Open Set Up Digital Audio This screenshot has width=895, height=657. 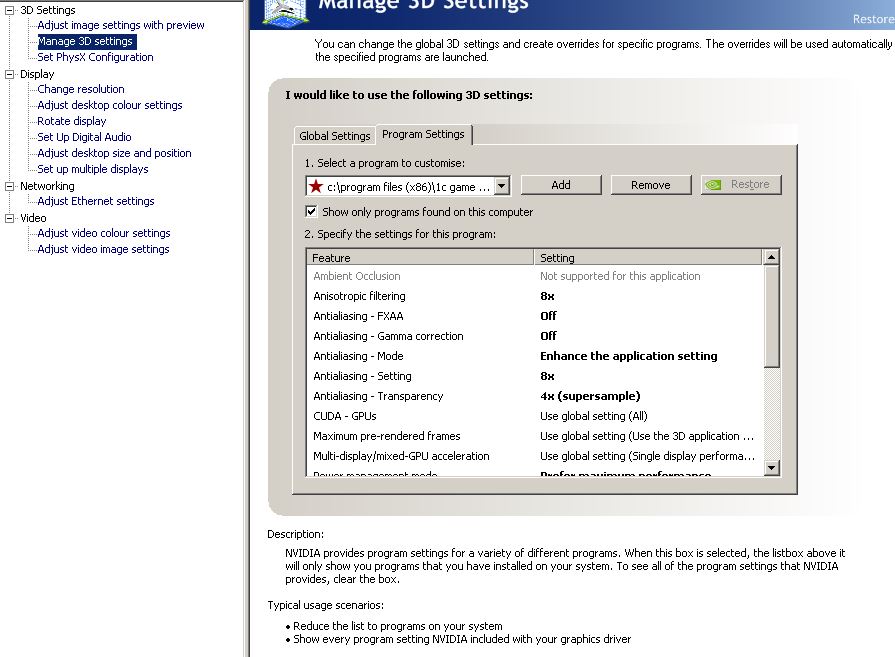click(x=84, y=137)
